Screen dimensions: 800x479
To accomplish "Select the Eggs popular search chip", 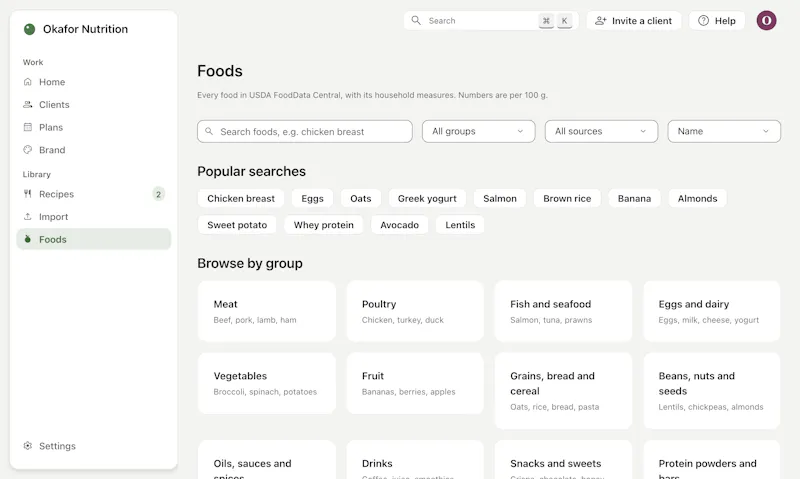I will coord(312,198).
